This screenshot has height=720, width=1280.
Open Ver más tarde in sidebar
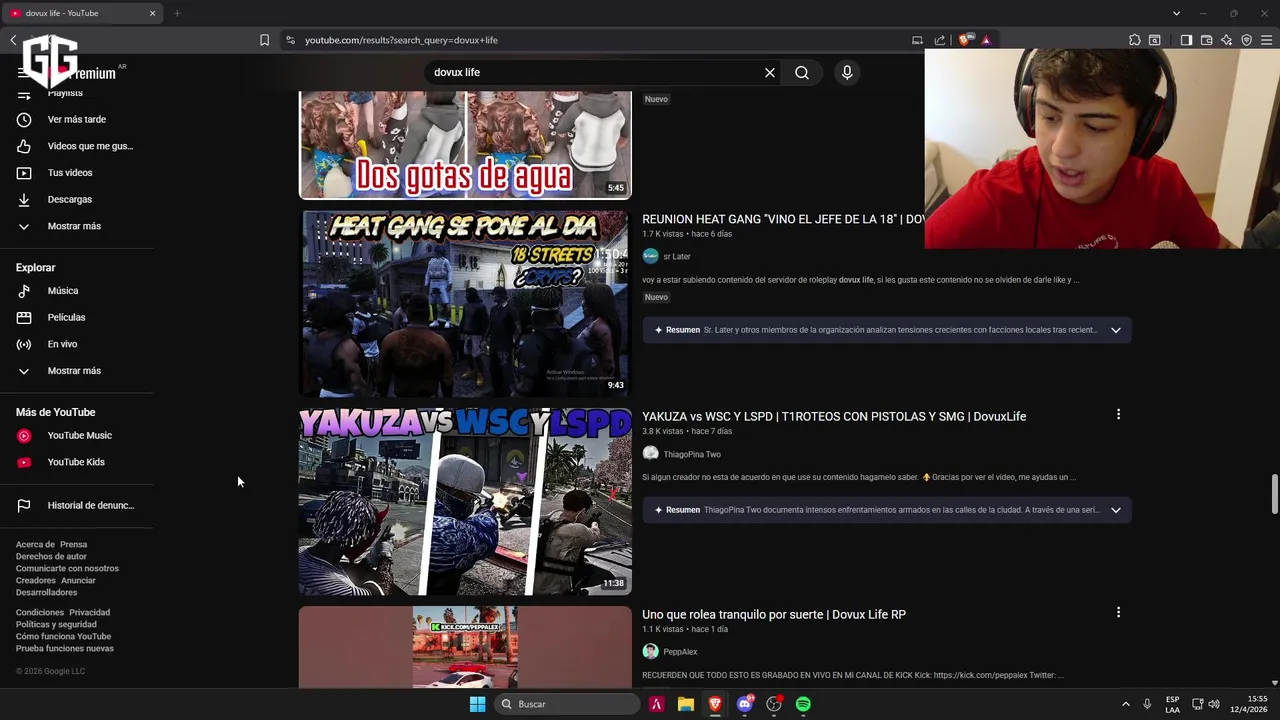pyautogui.click(x=77, y=120)
